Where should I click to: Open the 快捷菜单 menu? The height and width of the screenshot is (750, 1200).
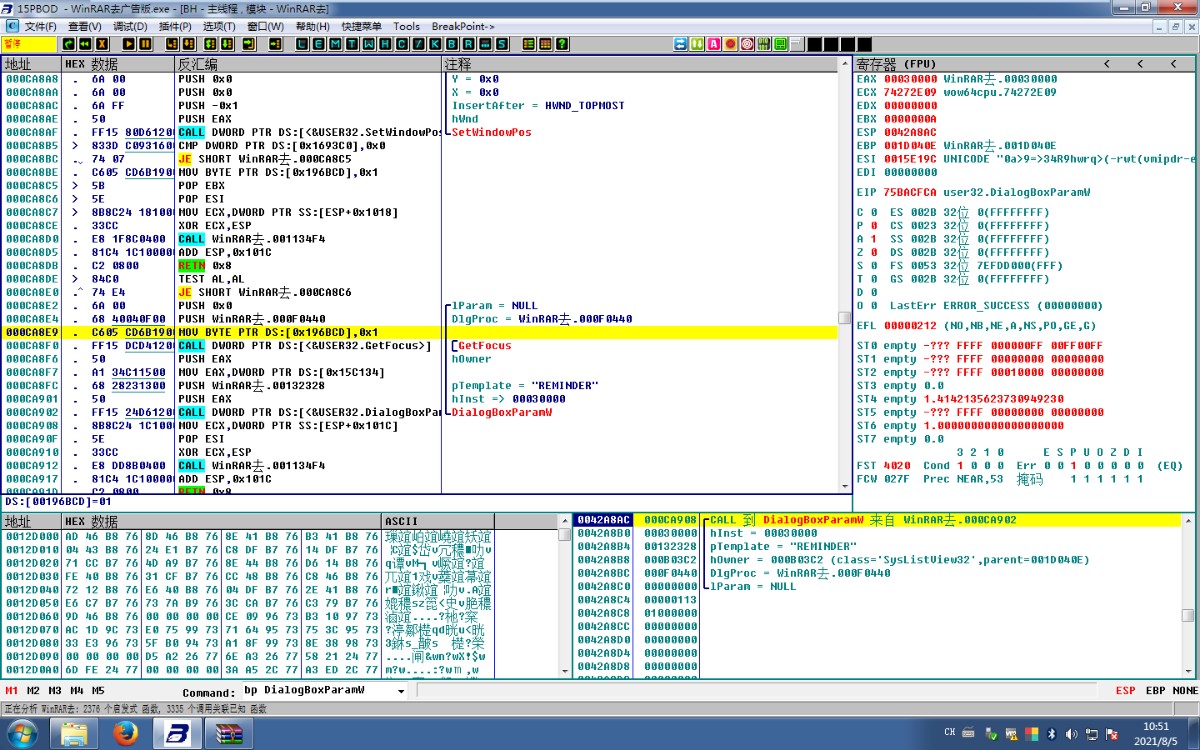(361, 26)
